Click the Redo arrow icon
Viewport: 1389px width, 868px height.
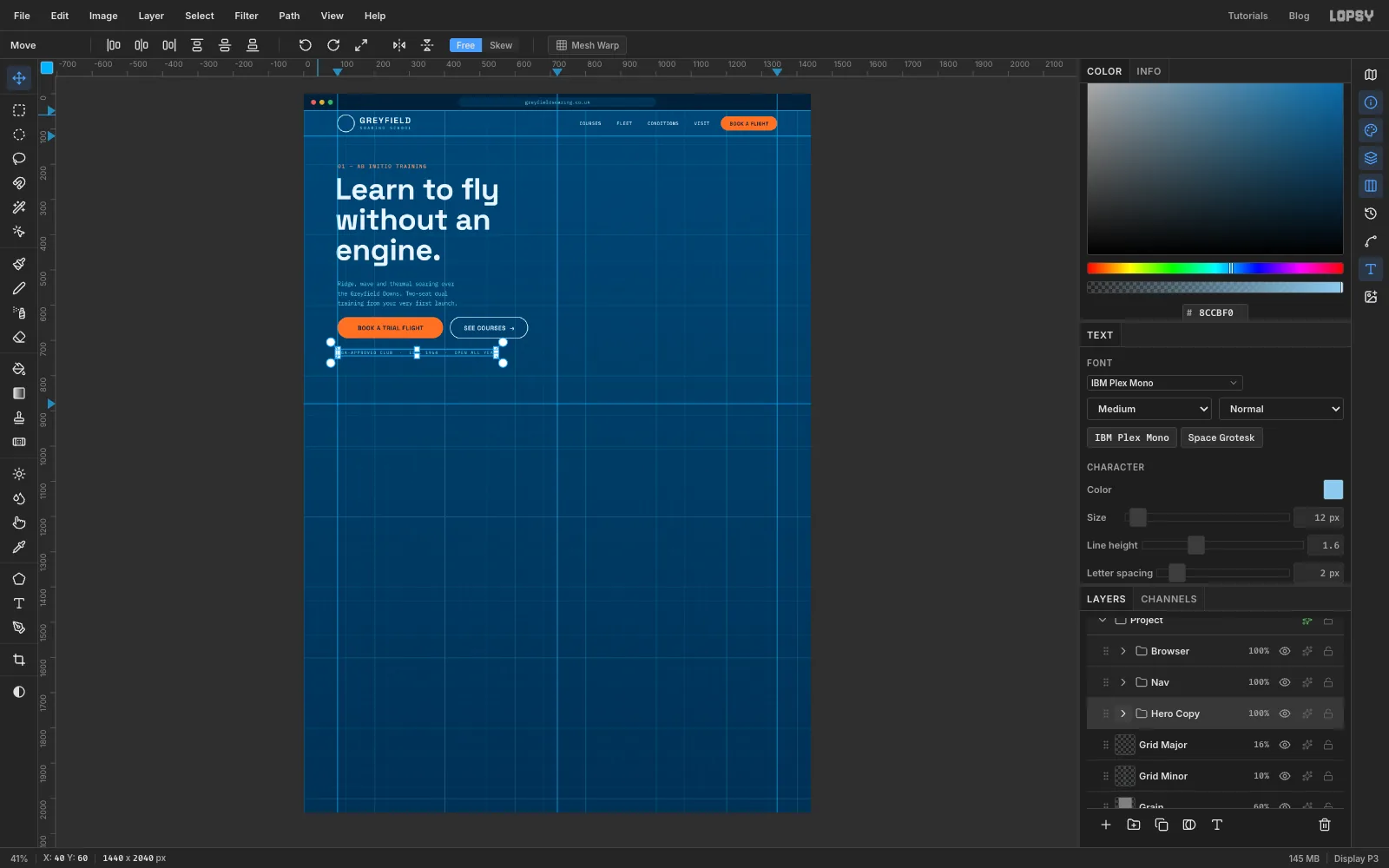[x=333, y=45]
